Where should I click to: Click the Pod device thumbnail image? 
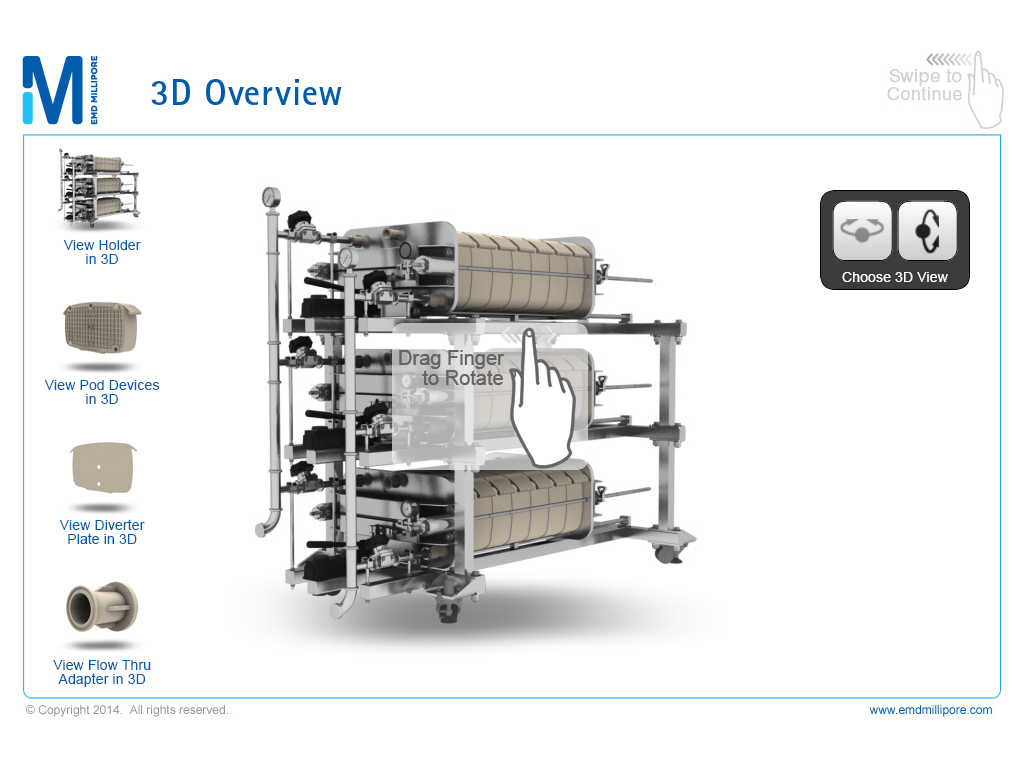coord(102,328)
